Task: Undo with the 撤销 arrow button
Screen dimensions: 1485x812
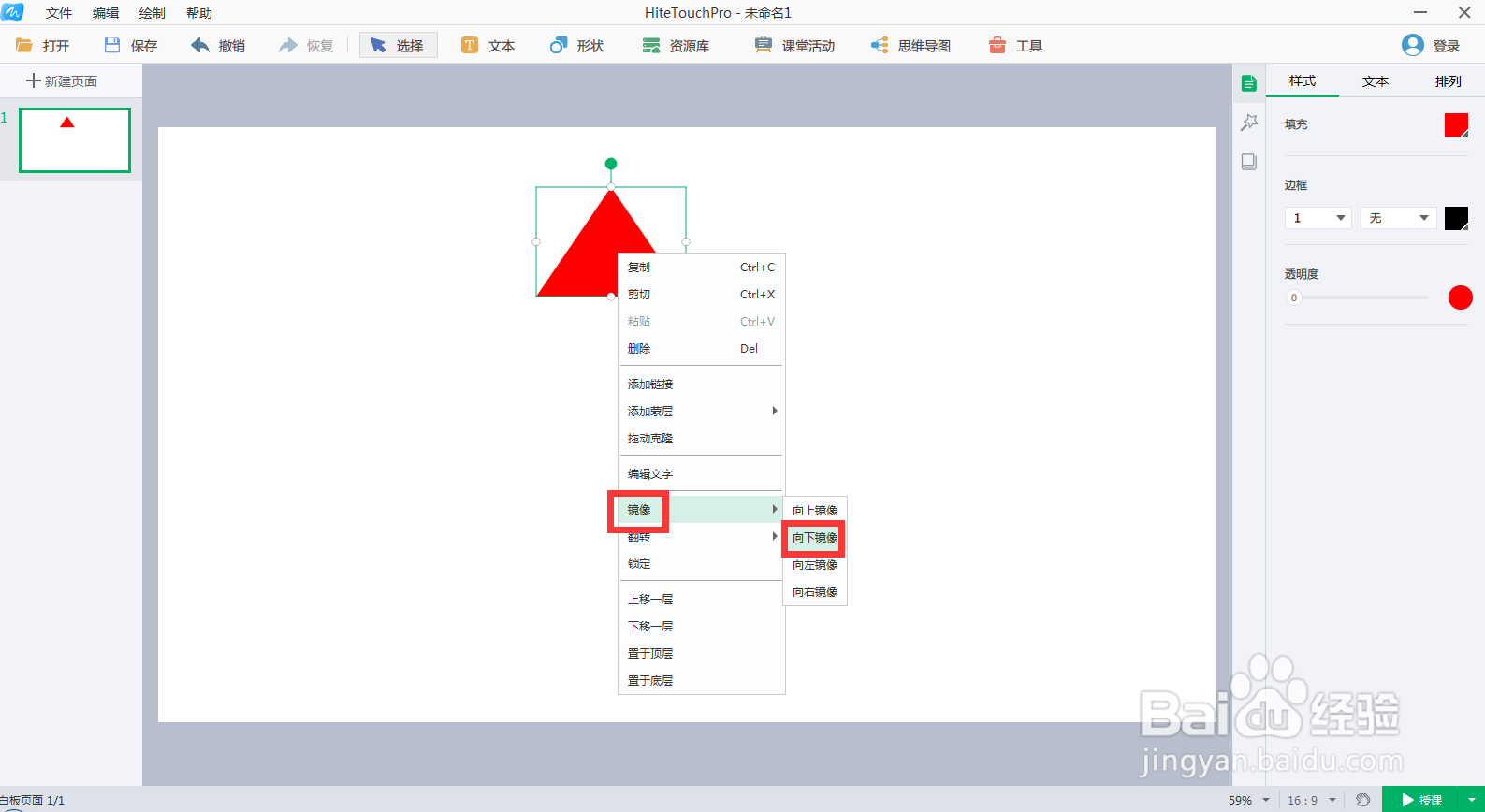Action: tap(218, 46)
